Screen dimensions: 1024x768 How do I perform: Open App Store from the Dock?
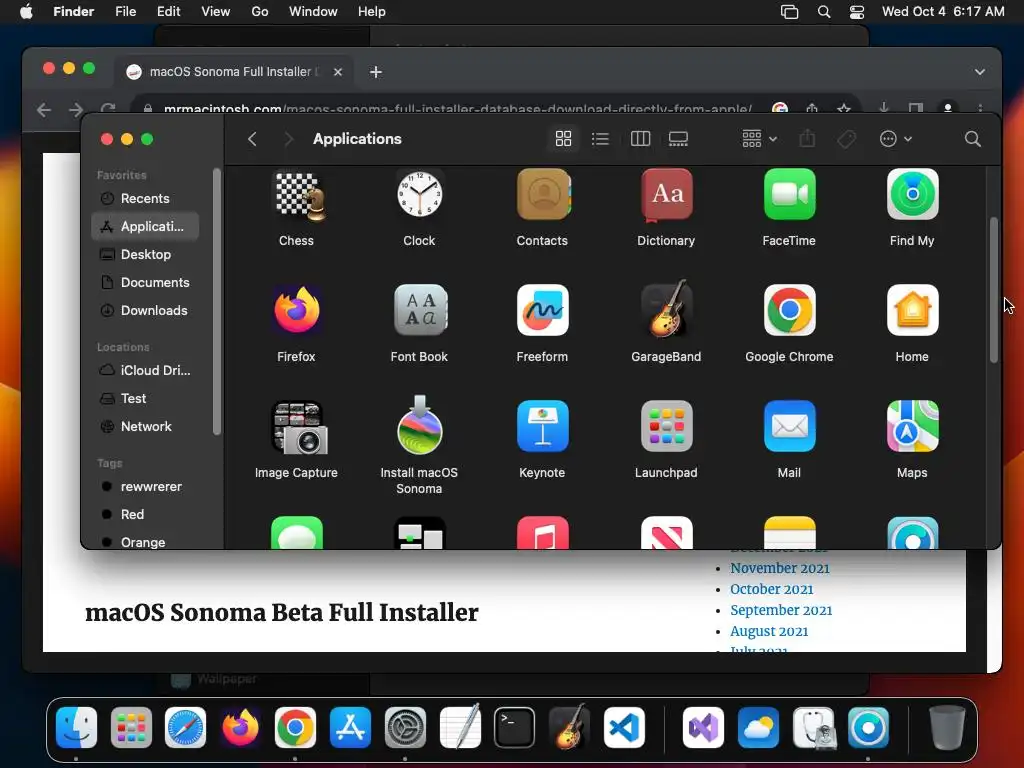point(350,727)
